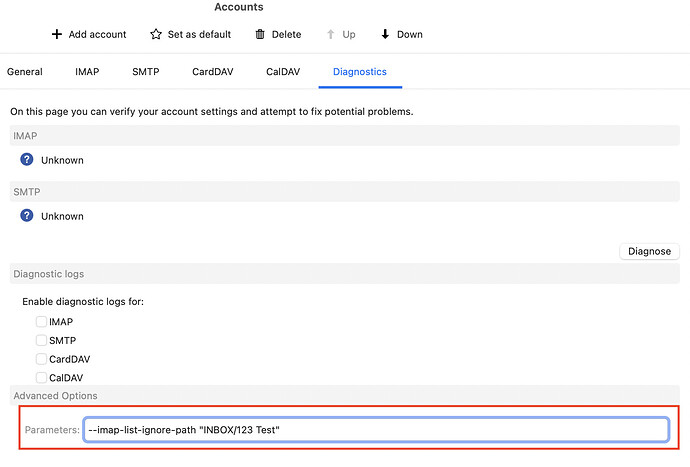Select the Diagnostics tab
Image resolution: width=690 pixels, height=467 pixels.
(x=360, y=72)
